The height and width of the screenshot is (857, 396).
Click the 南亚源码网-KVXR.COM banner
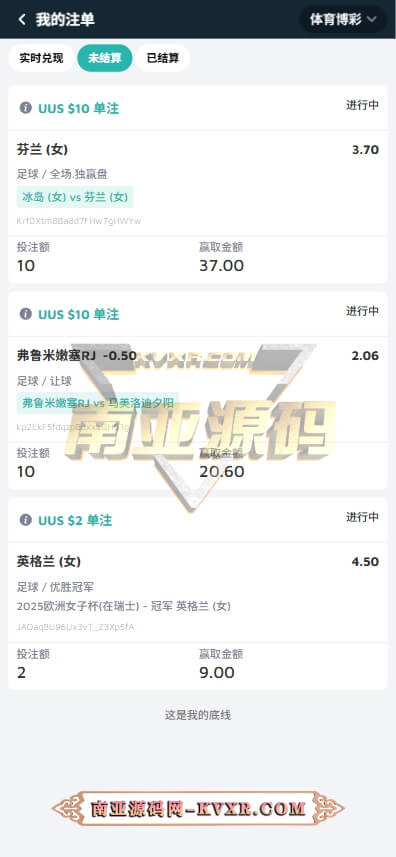click(198, 808)
